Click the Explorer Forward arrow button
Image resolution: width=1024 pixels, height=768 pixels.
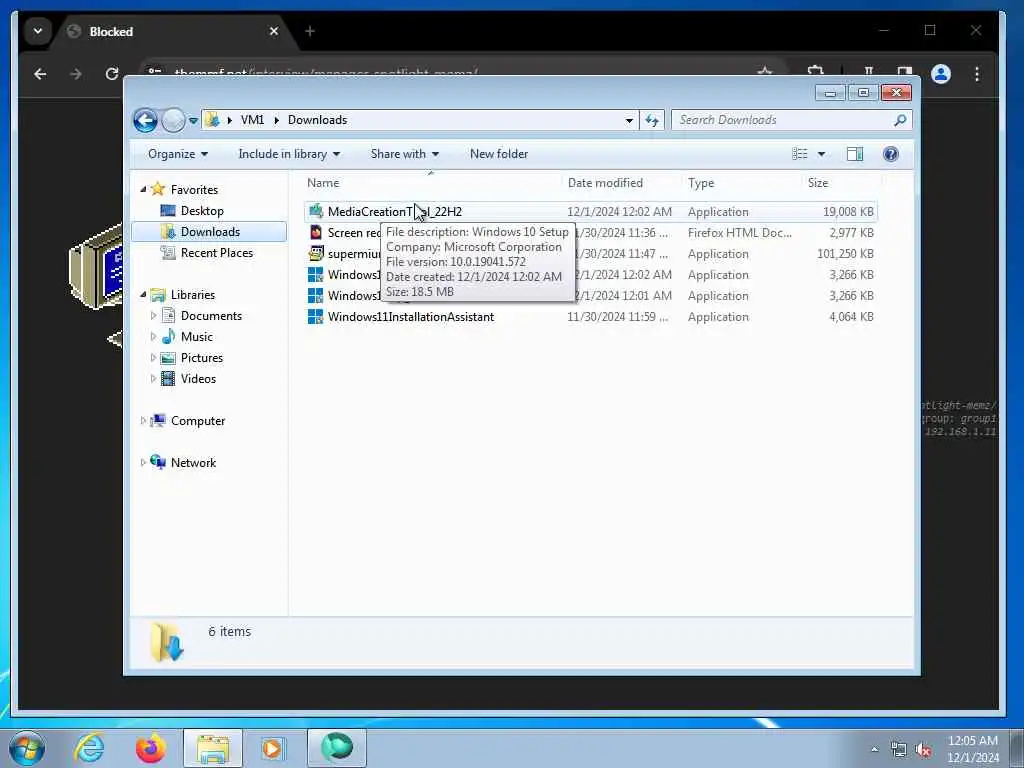click(x=173, y=120)
